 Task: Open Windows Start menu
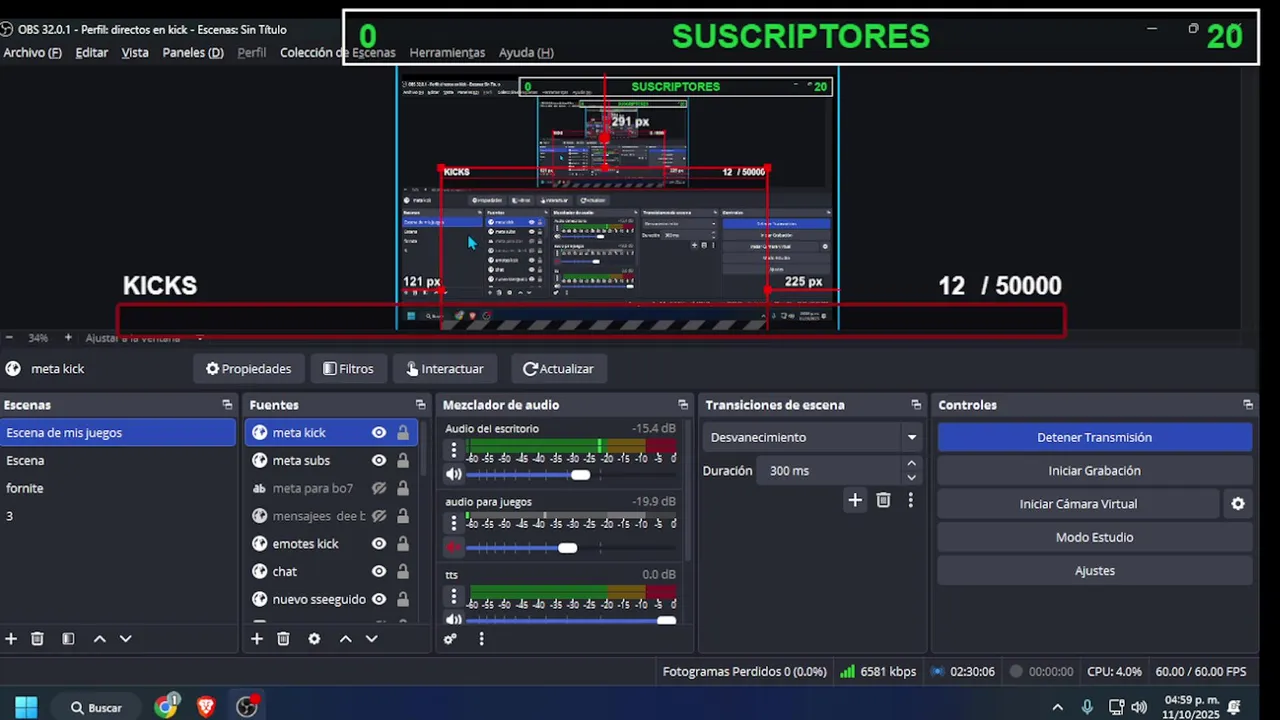pyautogui.click(x=26, y=707)
